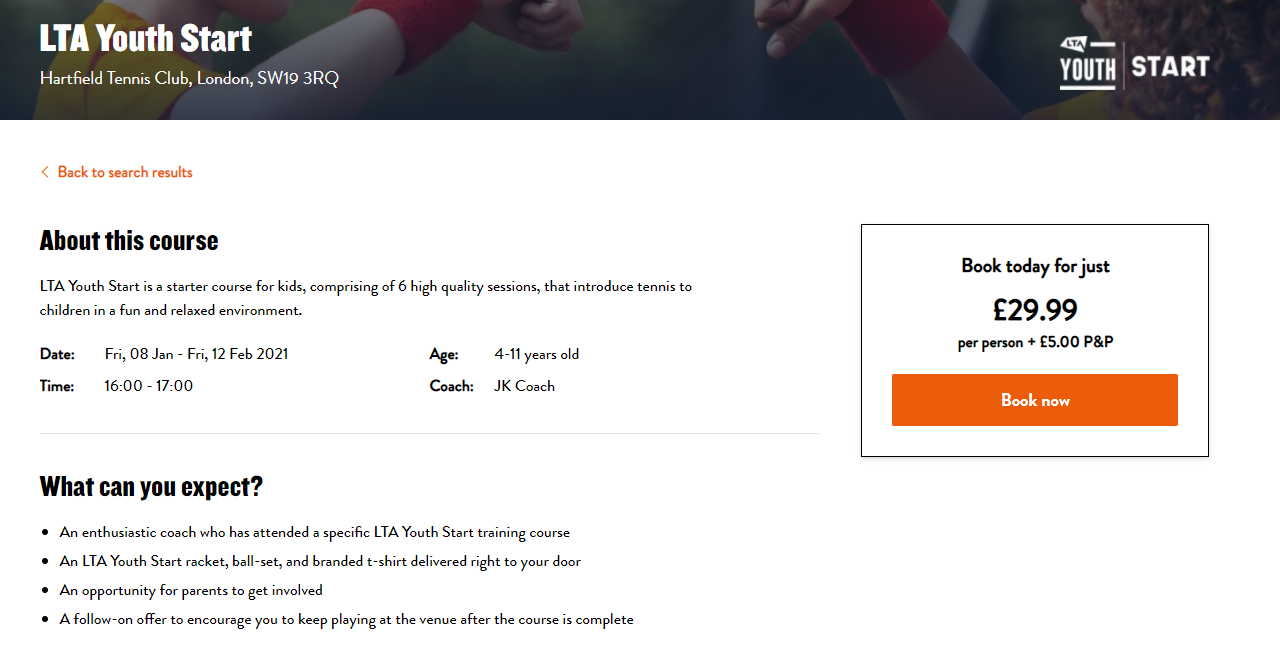Viewport: 1280px width, 660px height.
Task: Click the LTA Youth Start page title
Action: tap(146, 39)
